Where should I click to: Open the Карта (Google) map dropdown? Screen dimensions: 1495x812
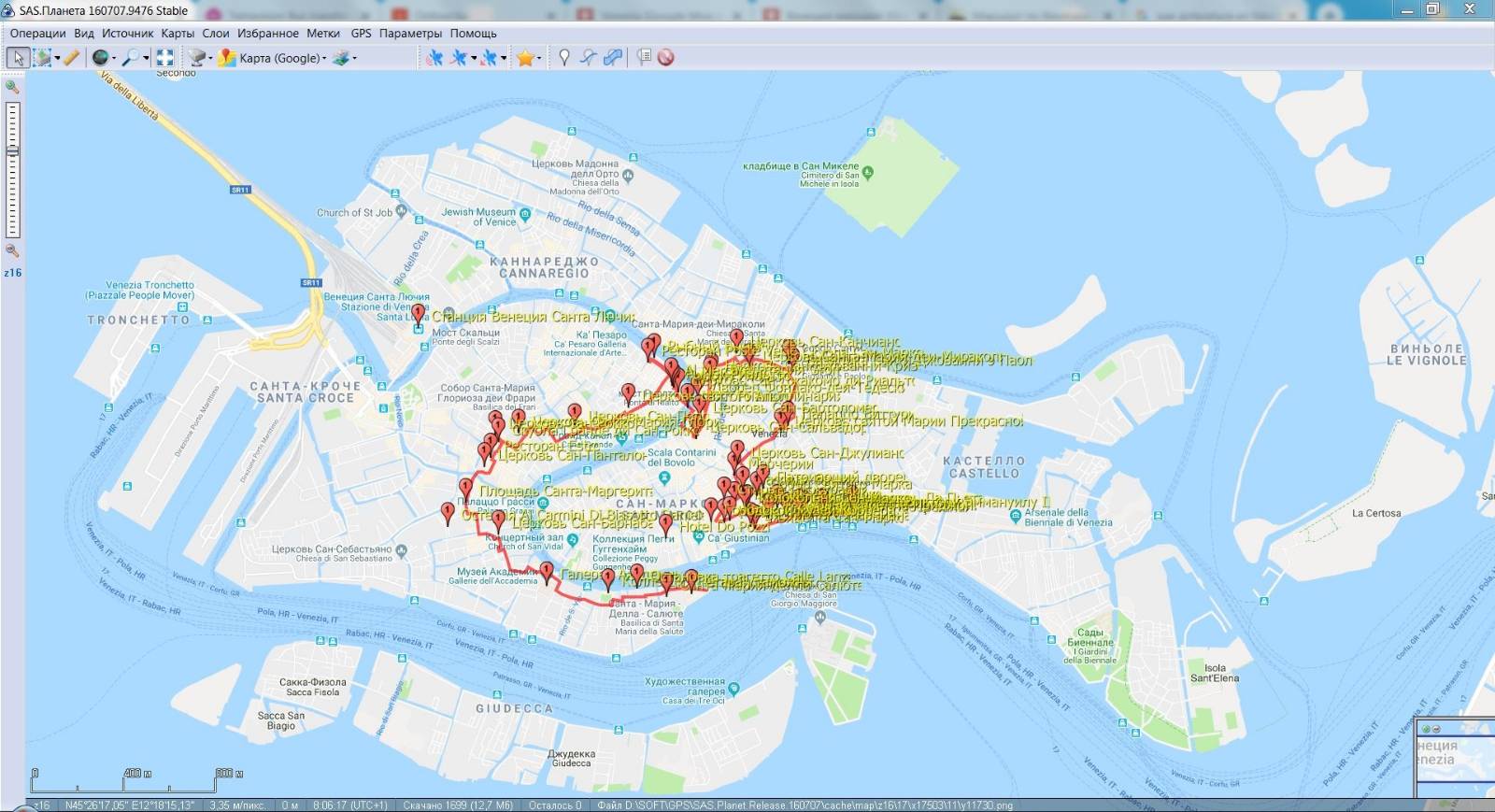(x=281, y=58)
